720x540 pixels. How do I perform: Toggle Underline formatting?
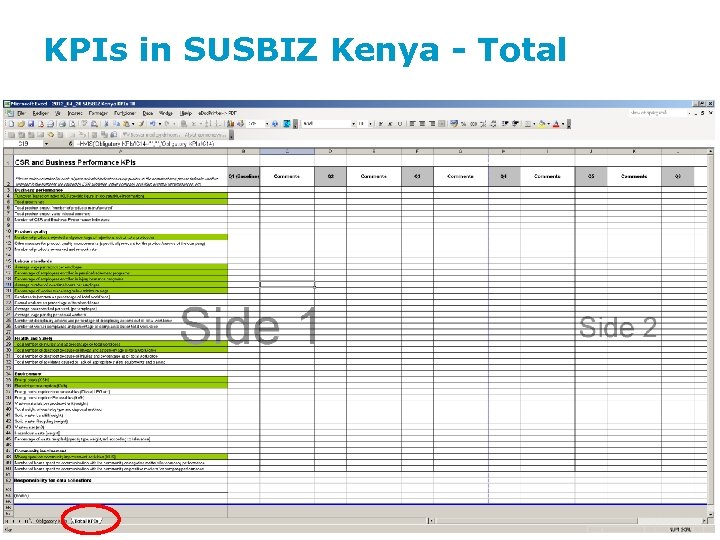point(399,124)
